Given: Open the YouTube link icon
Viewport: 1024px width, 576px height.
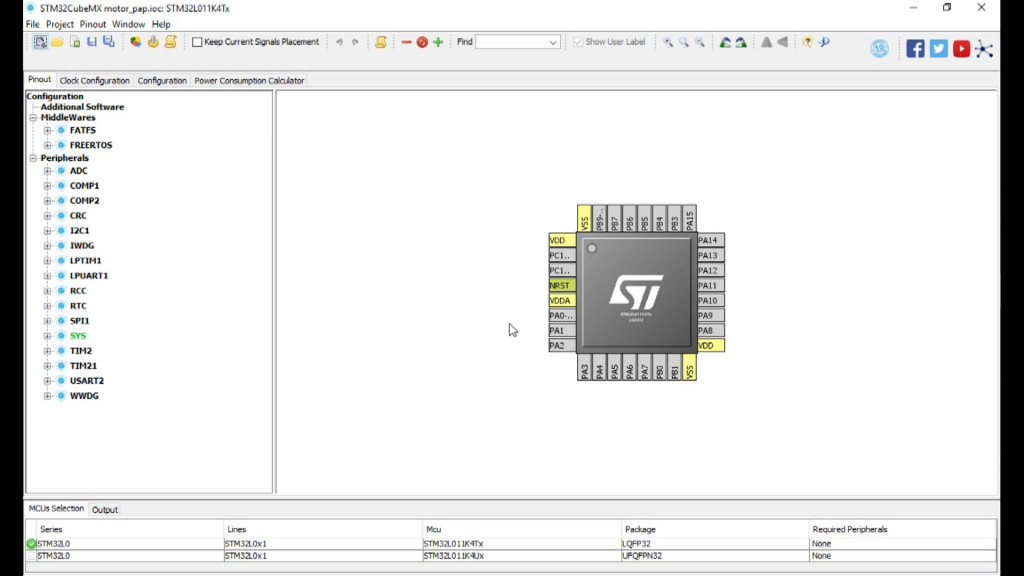Looking at the screenshot, I should click(x=961, y=48).
